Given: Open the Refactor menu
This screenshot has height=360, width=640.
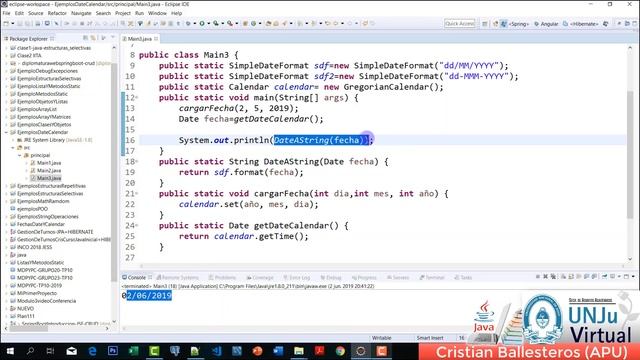Looking at the screenshot, I should [x=57, y=13].
